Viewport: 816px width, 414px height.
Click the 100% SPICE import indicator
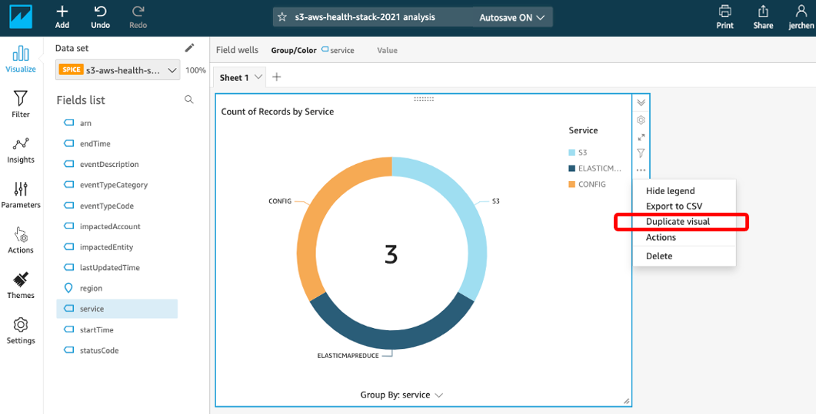pyautogui.click(x=196, y=70)
